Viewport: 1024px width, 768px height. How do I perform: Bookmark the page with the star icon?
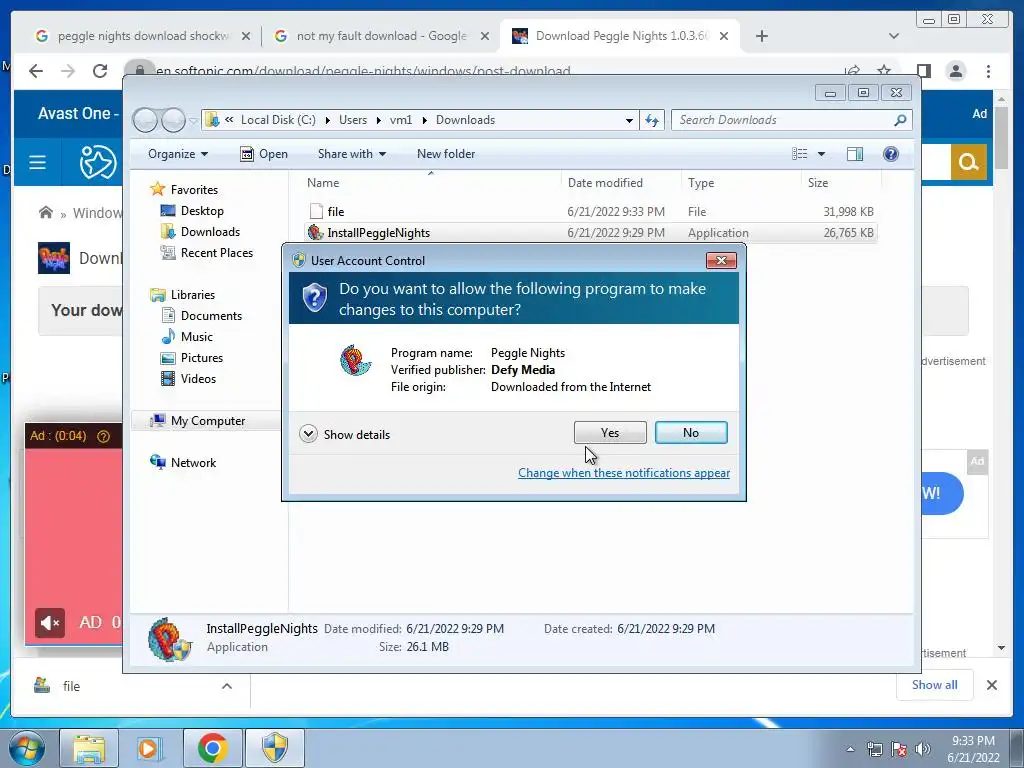click(x=884, y=71)
